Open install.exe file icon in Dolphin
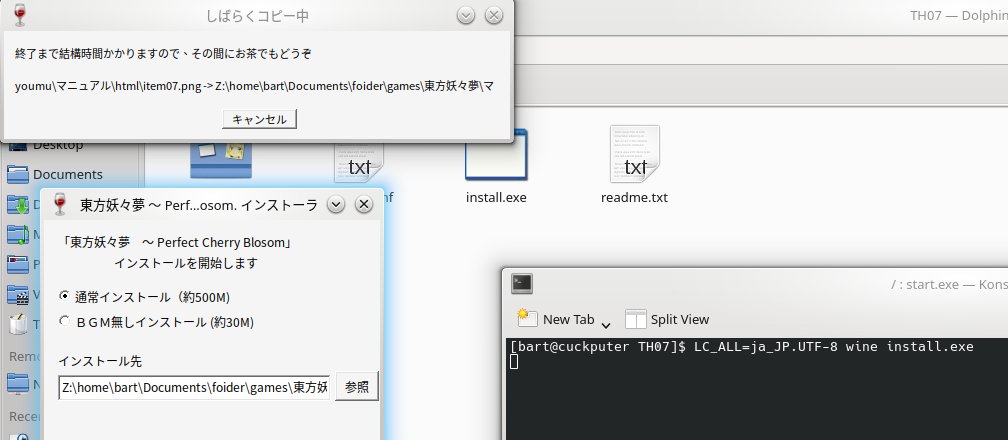The width and height of the screenshot is (1008, 440). click(x=496, y=166)
